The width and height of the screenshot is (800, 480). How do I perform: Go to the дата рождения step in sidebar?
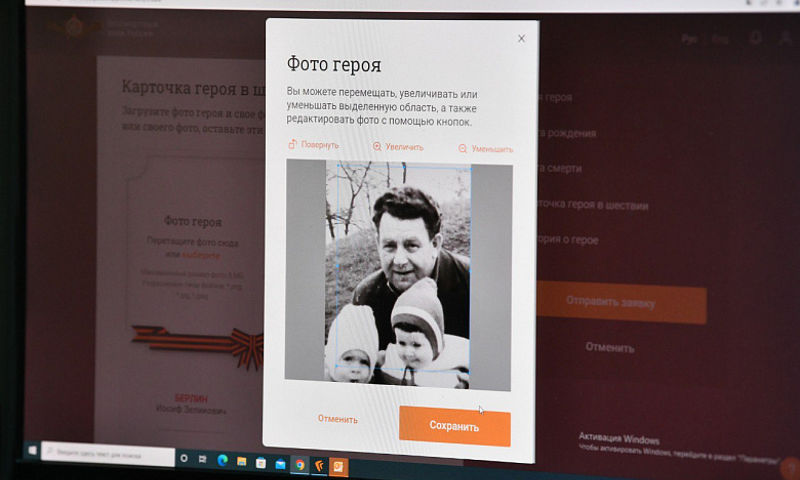pyautogui.click(x=567, y=133)
